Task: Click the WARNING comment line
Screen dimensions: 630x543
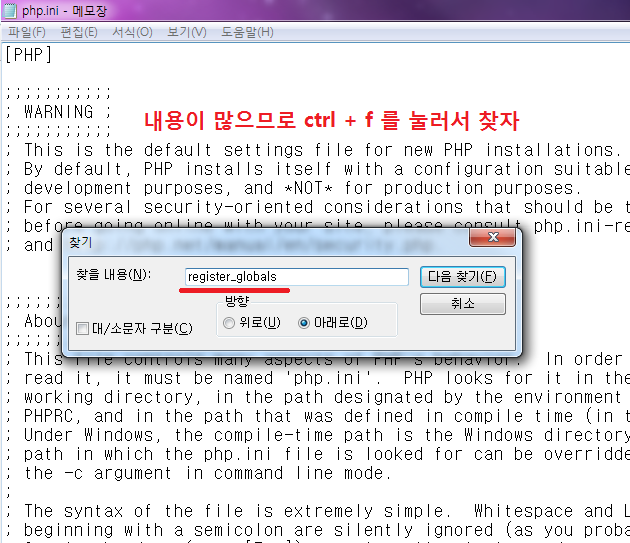Action: tap(58, 111)
